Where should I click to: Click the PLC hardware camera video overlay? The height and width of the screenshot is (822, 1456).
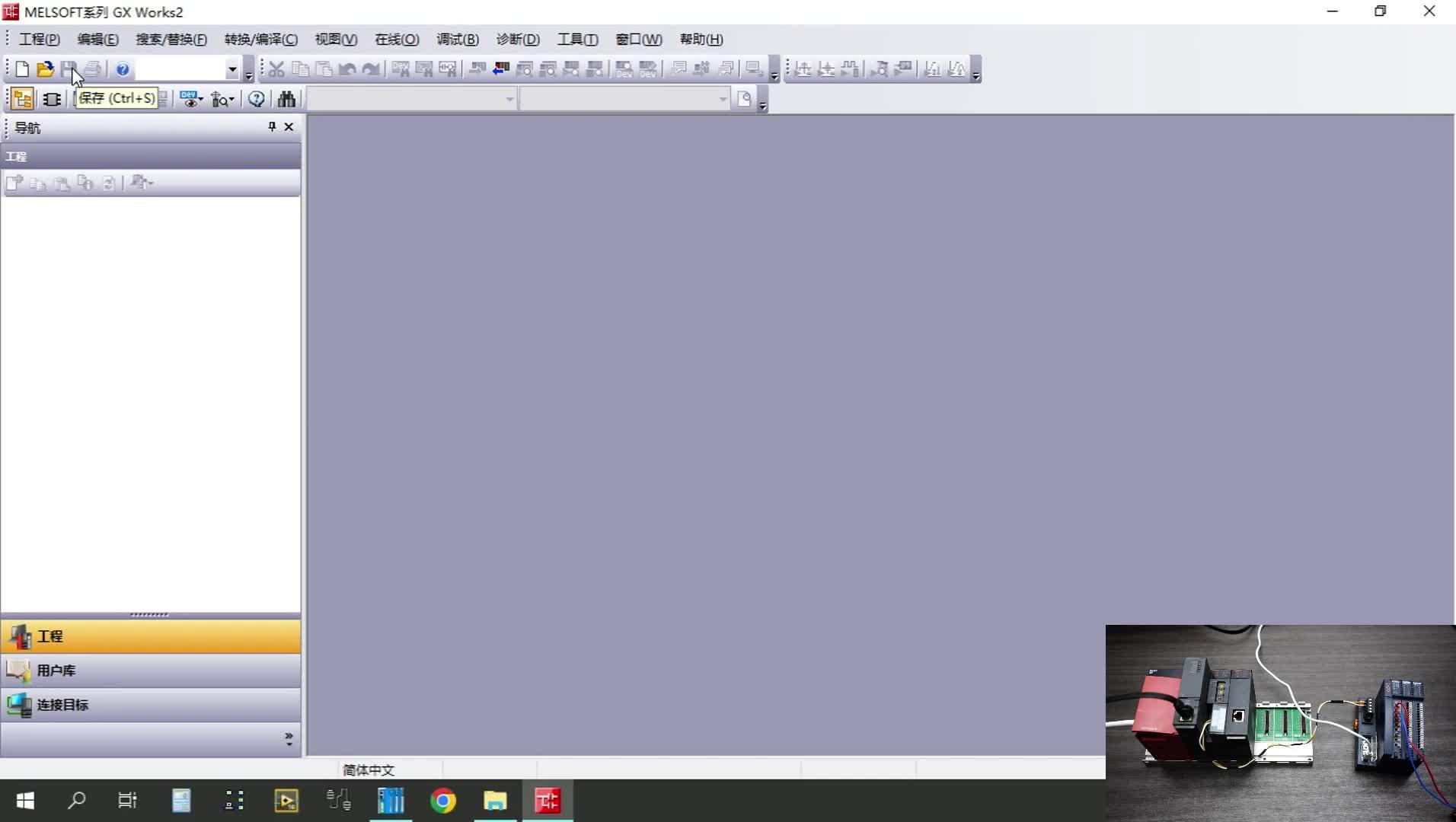pos(1280,723)
